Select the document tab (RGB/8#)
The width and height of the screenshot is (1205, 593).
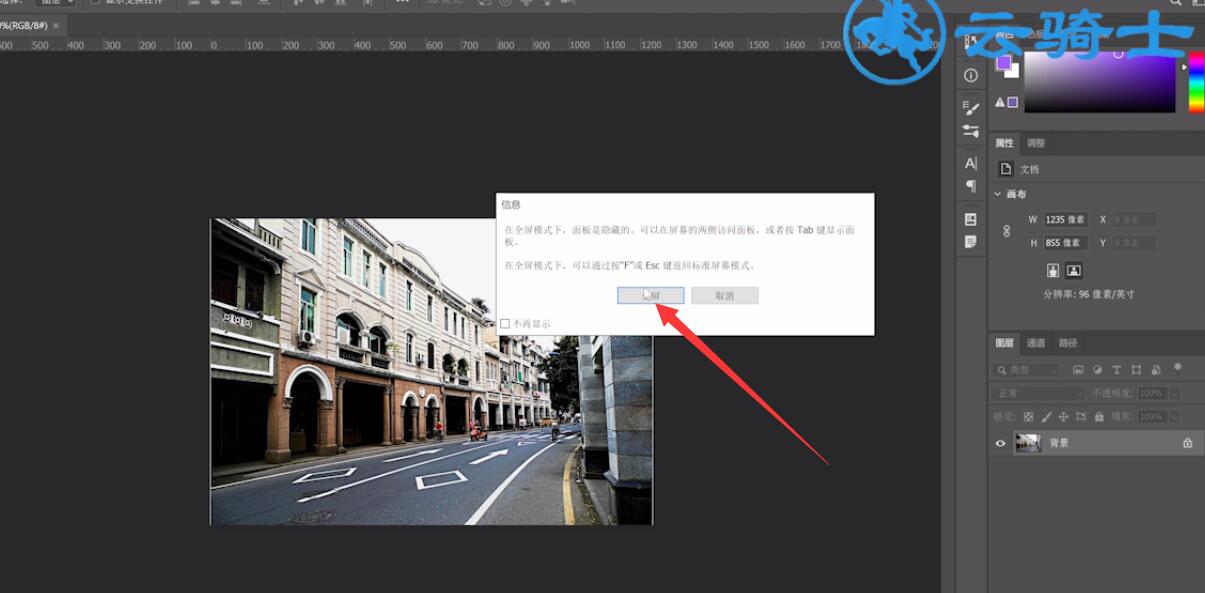click(x=24, y=25)
